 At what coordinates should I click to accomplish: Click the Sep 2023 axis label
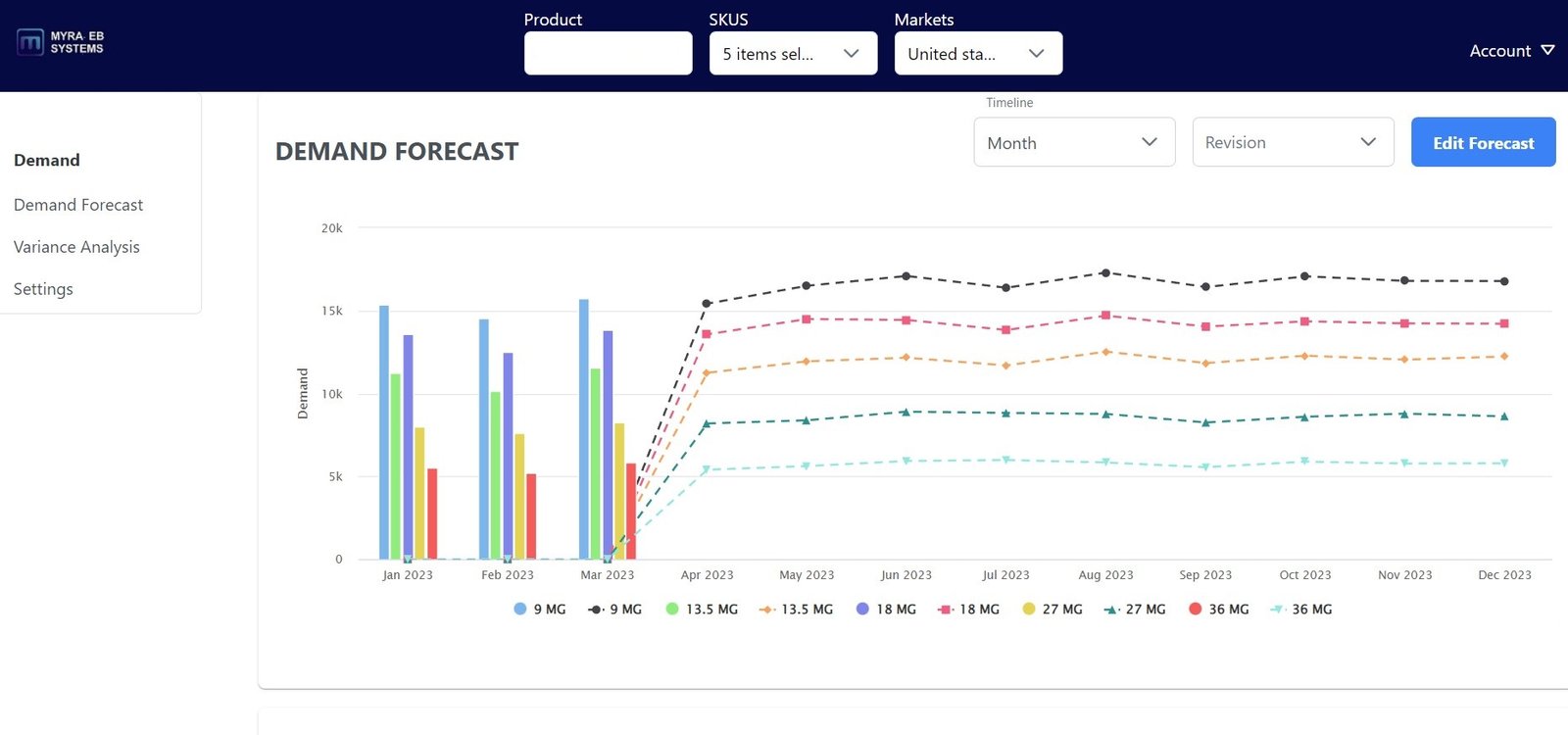coord(1205,575)
